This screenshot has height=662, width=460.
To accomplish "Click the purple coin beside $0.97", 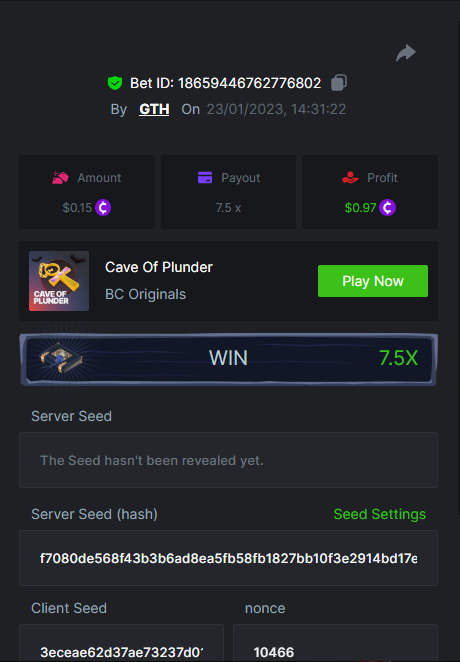I will (x=387, y=208).
